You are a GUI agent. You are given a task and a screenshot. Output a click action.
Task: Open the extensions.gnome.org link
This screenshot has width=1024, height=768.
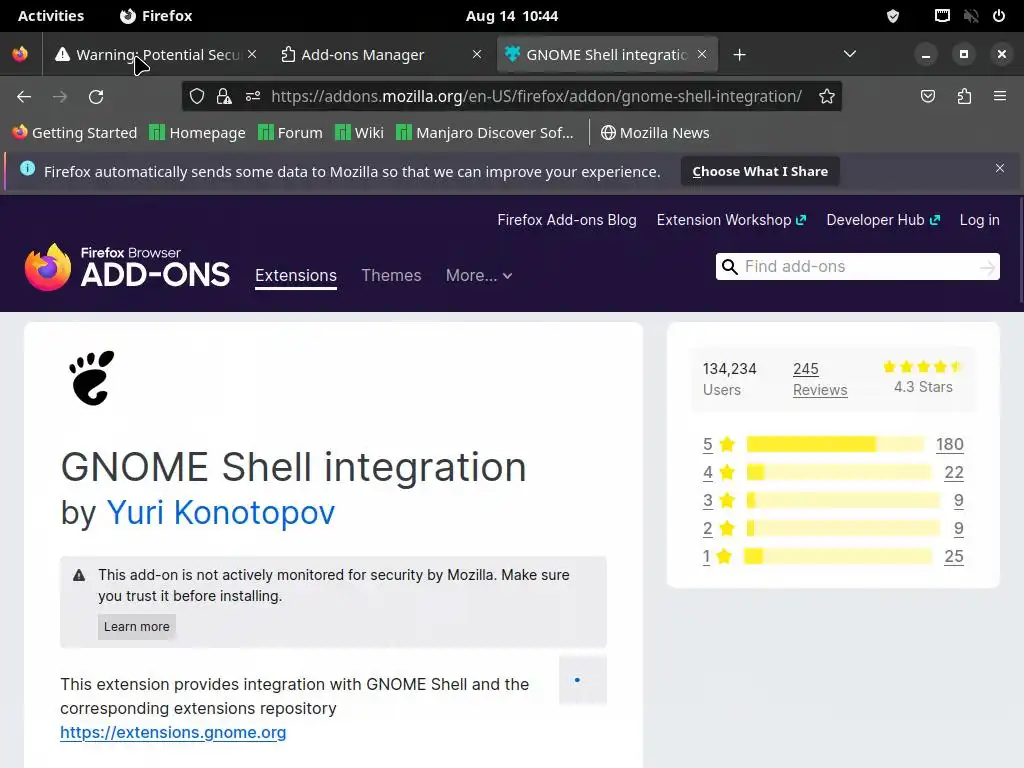coord(173,732)
